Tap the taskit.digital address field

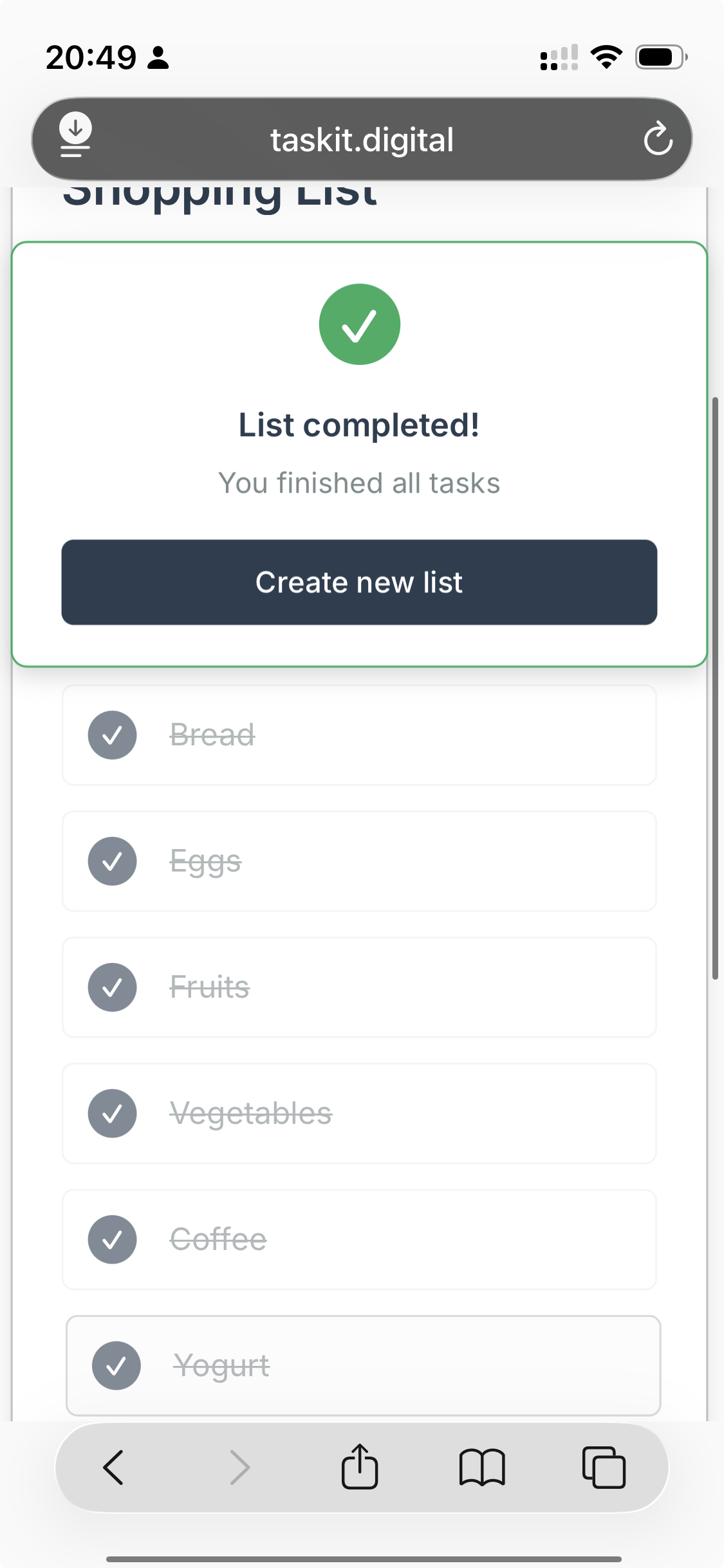362,139
